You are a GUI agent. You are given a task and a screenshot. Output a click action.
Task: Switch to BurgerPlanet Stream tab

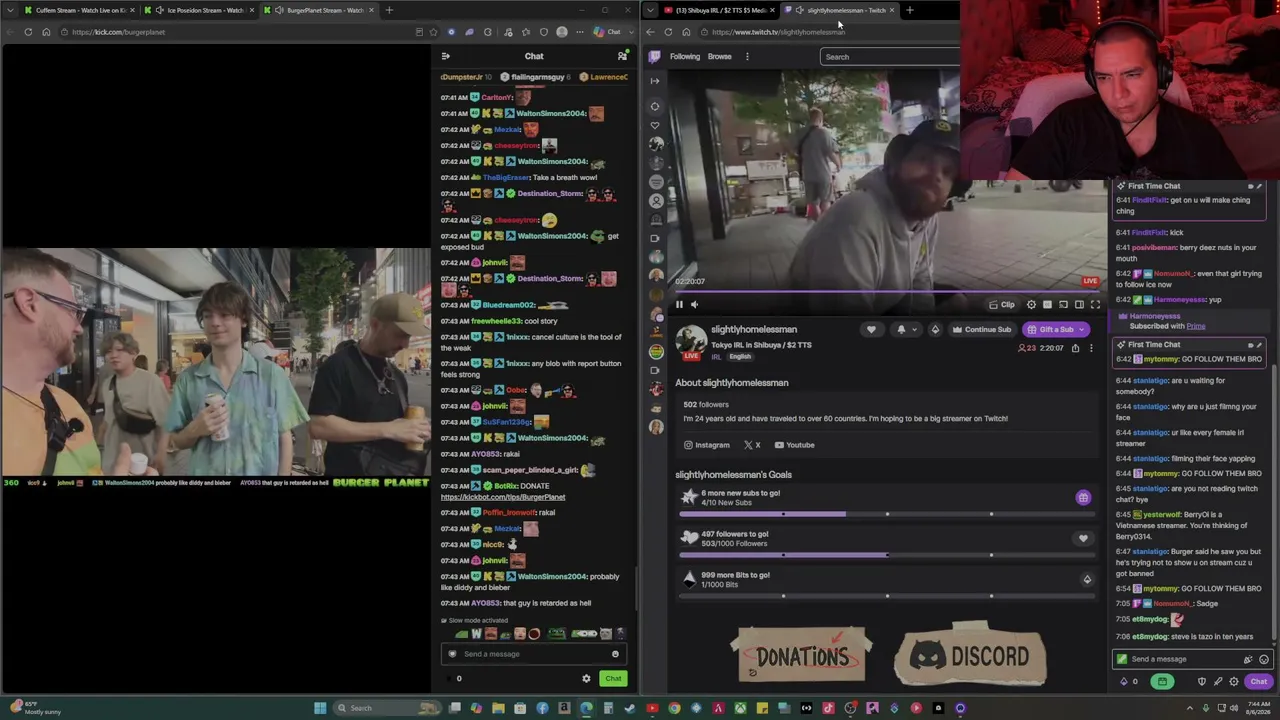(319, 10)
